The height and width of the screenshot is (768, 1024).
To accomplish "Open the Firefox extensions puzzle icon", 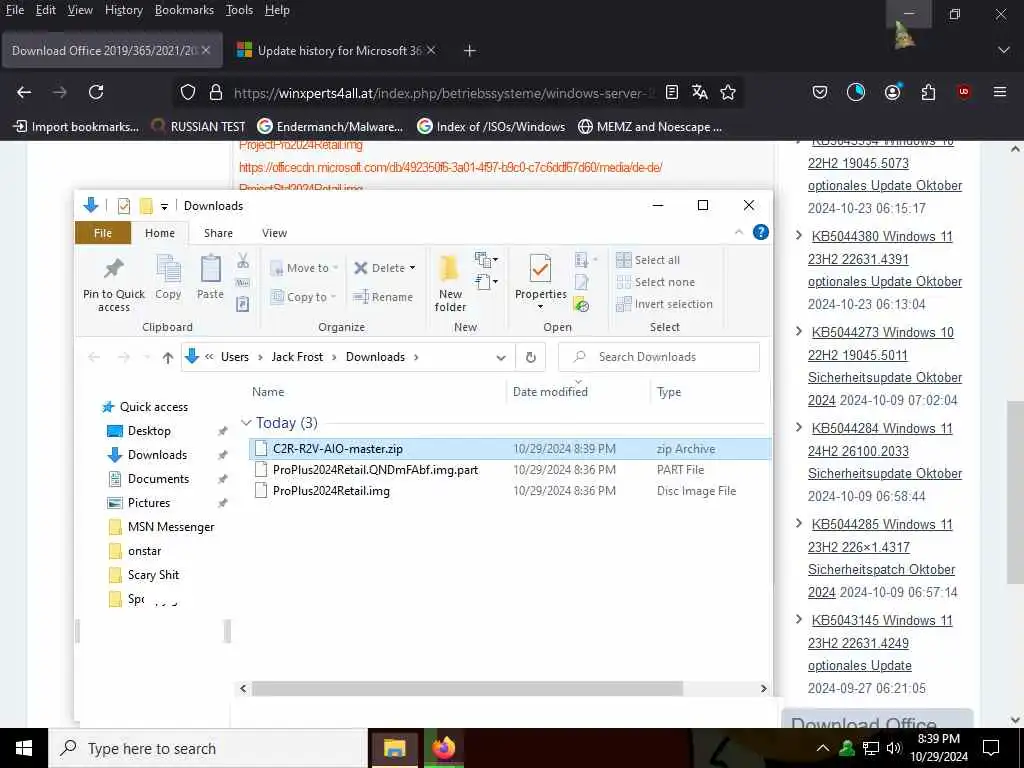I will (928, 92).
